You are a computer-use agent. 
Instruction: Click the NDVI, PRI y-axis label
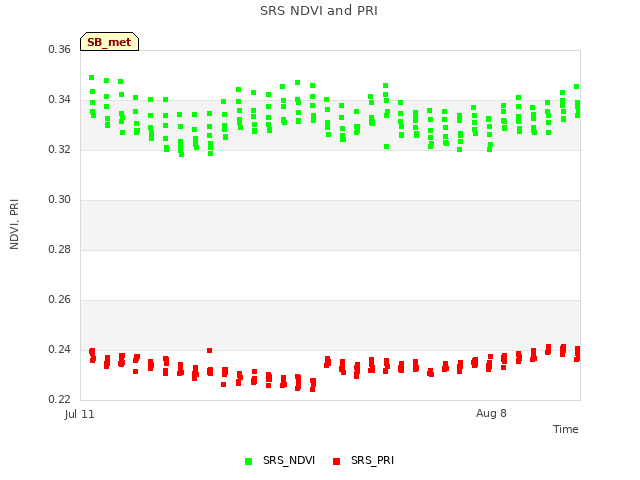(x=14, y=224)
